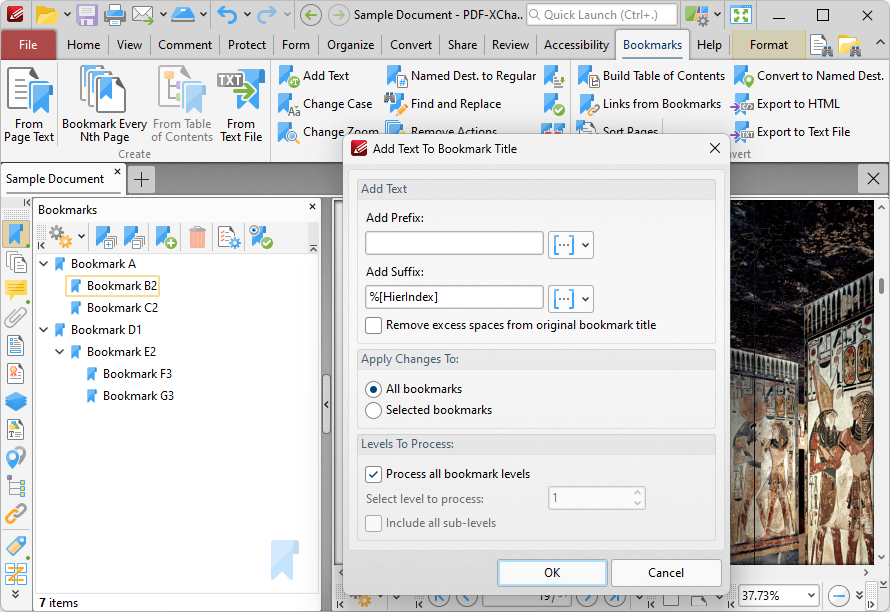Image resolution: width=890 pixels, height=612 pixels.
Task: Switch to the Comment tab
Action: 184,45
